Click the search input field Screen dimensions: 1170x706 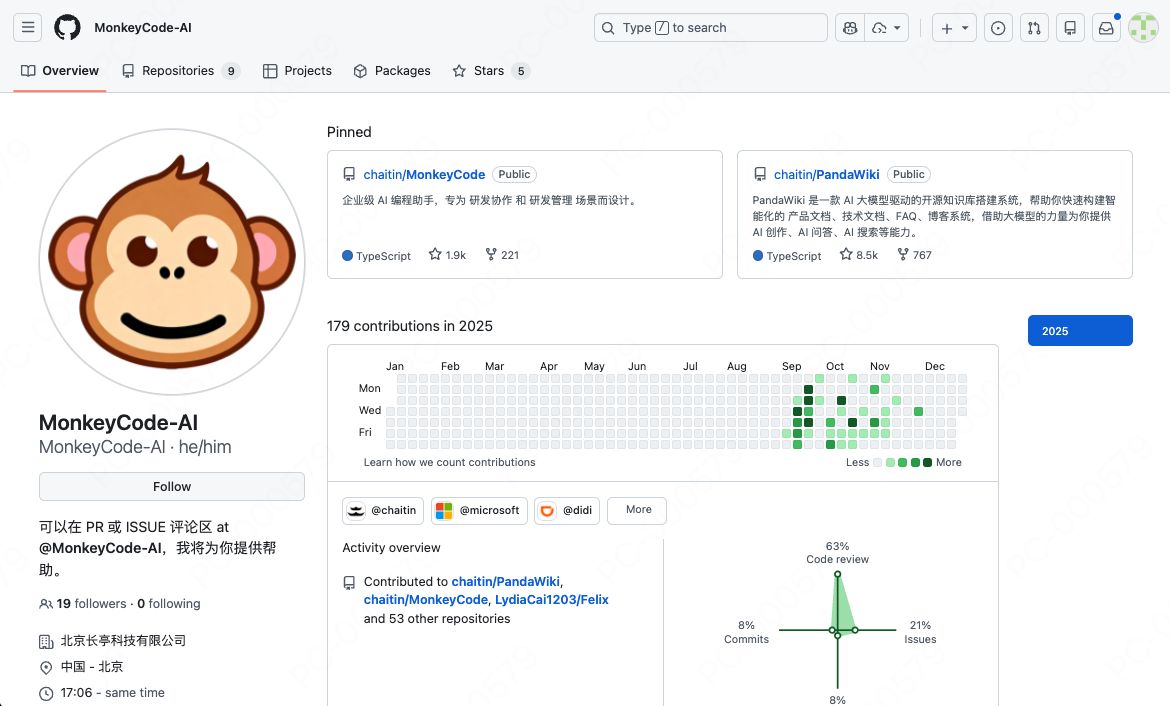click(710, 27)
